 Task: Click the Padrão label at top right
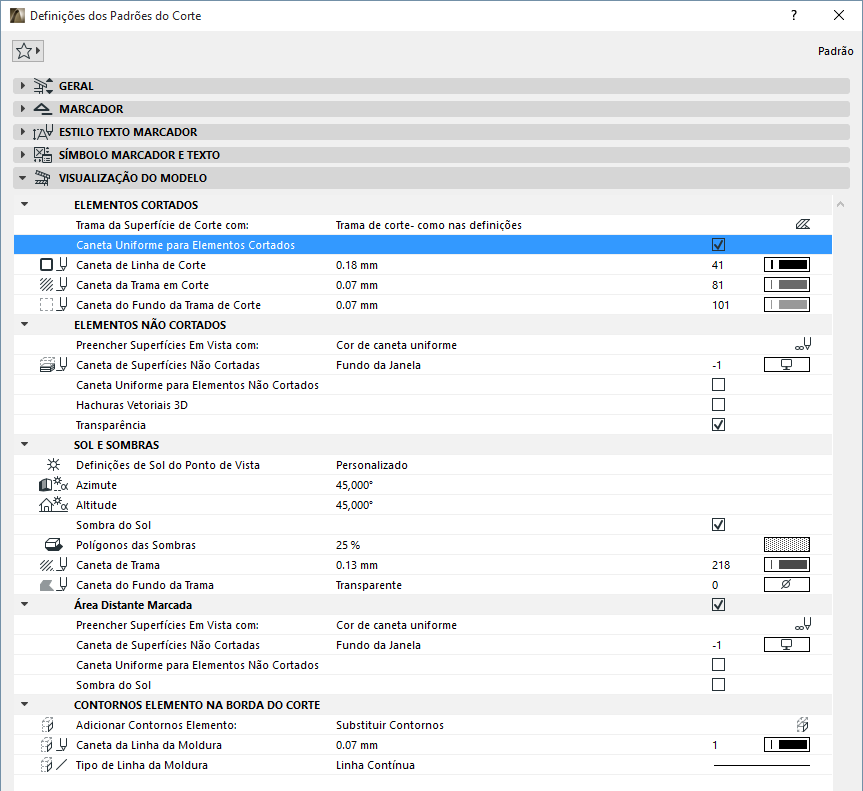coord(835,51)
